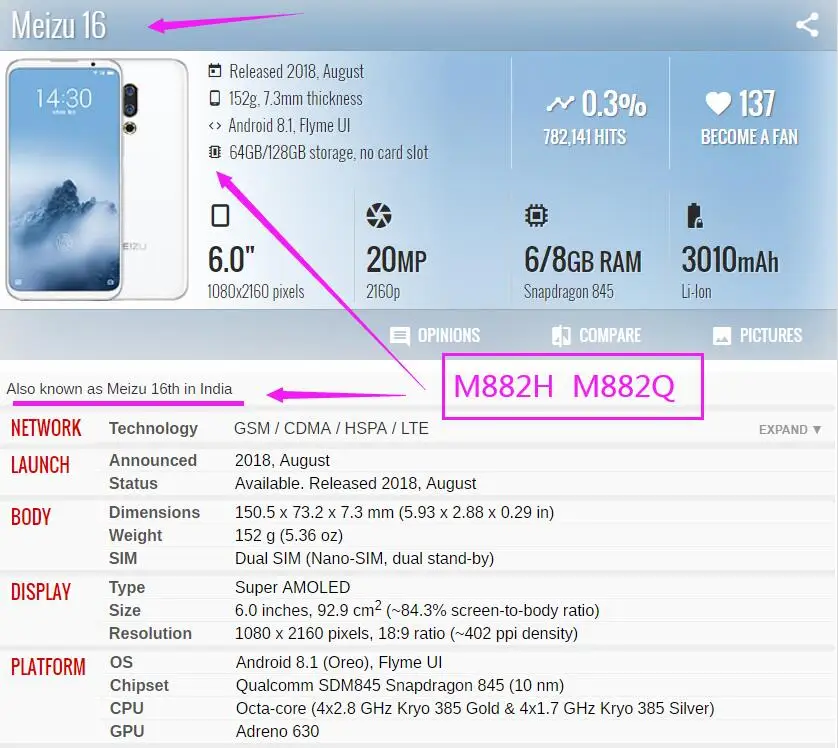Click the "Snapdragon 845" text under RAM
Viewport: 838px width, 748px height.
click(569, 292)
